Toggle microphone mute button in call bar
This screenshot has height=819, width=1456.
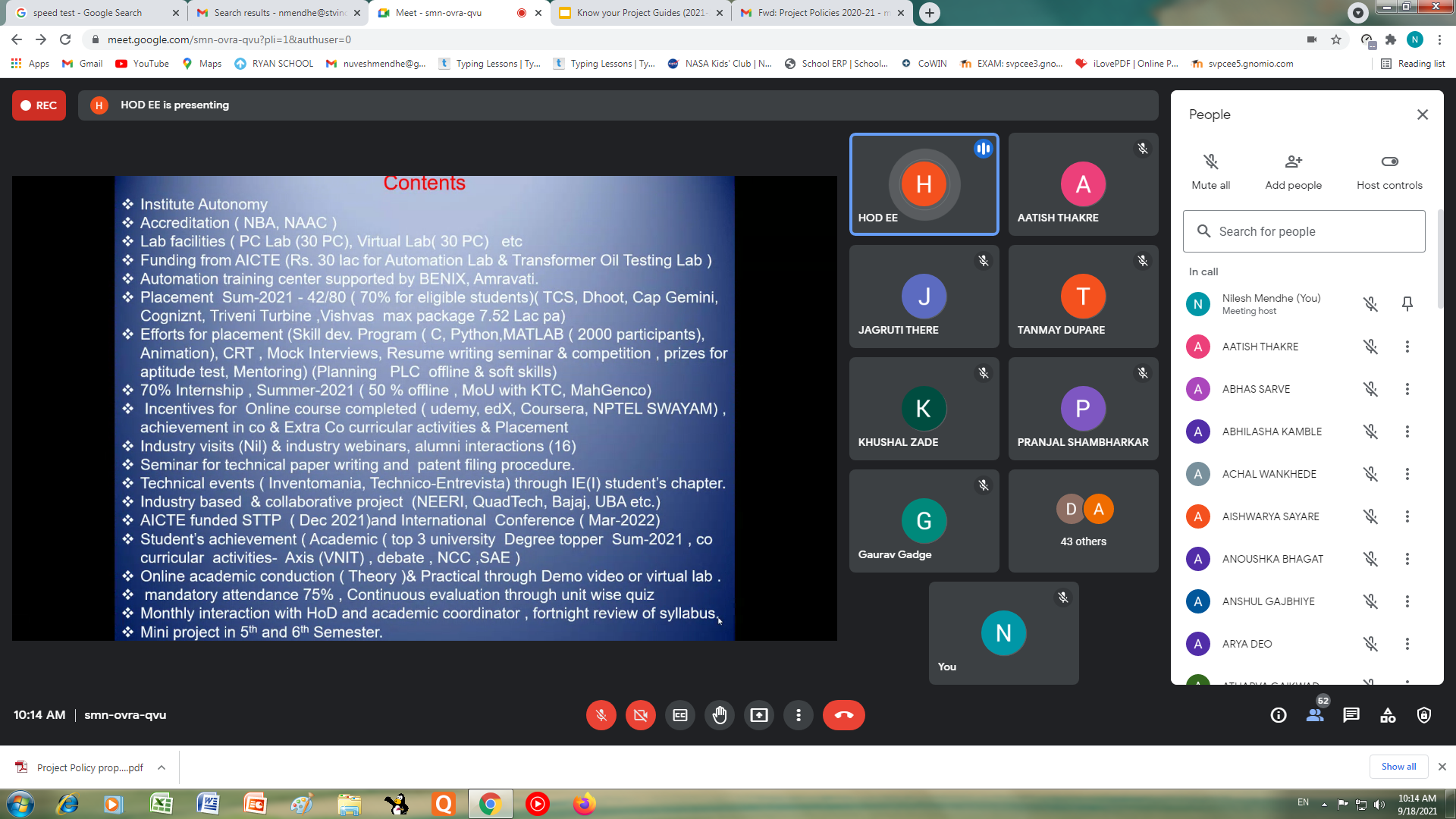click(601, 715)
